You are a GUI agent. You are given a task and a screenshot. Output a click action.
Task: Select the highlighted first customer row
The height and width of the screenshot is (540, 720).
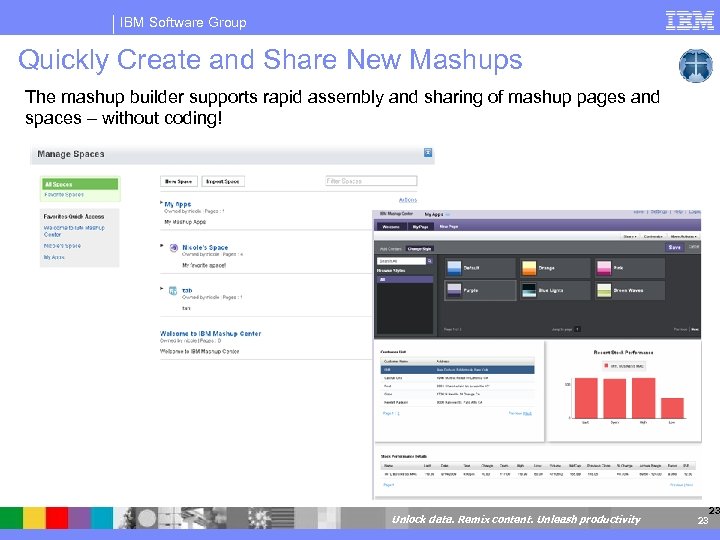coord(457,369)
